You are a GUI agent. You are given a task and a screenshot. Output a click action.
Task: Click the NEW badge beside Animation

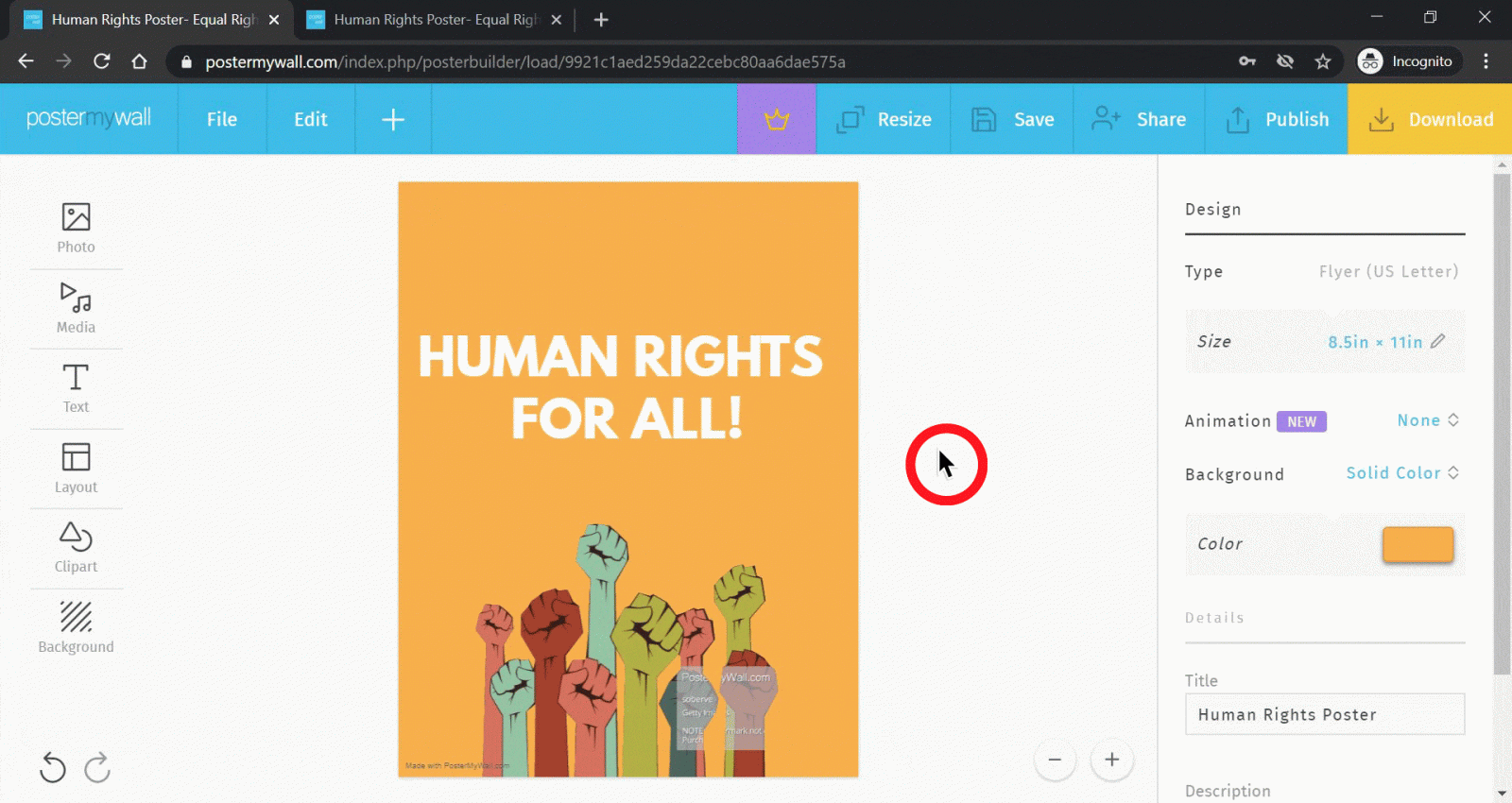point(1301,421)
